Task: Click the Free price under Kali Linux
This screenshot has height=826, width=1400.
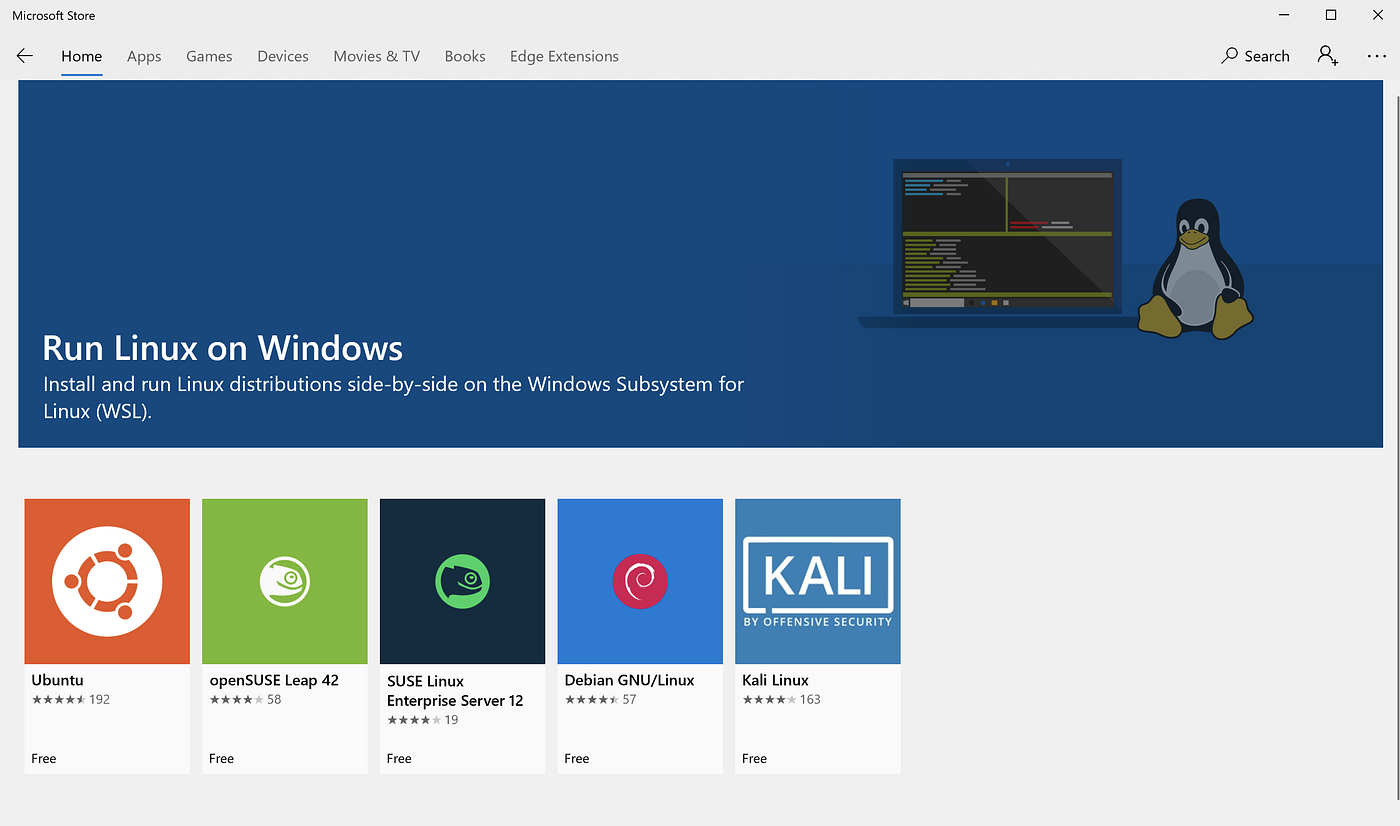Action: tap(755, 758)
